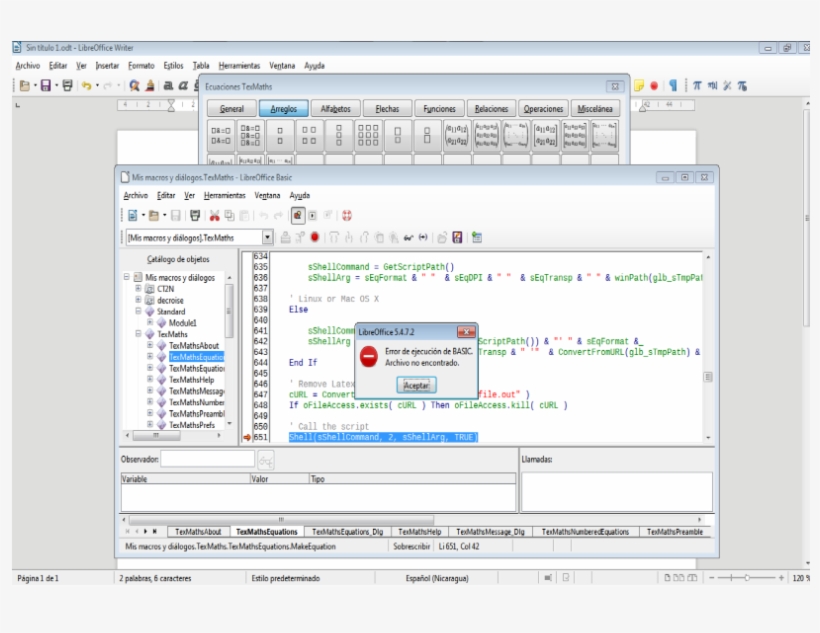Switch to the TexMathsHelp module tab
Image resolution: width=820 pixels, height=633 pixels.
[418, 532]
